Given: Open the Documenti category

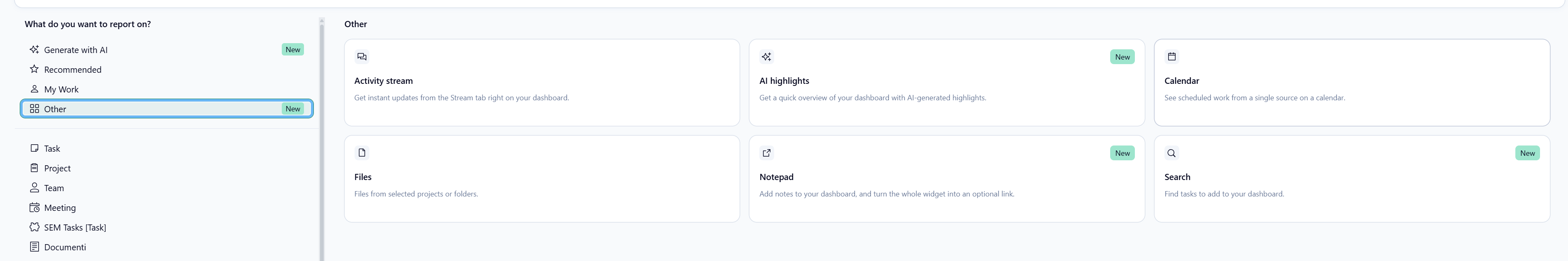Looking at the screenshot, I should click(x=65, y=247).
